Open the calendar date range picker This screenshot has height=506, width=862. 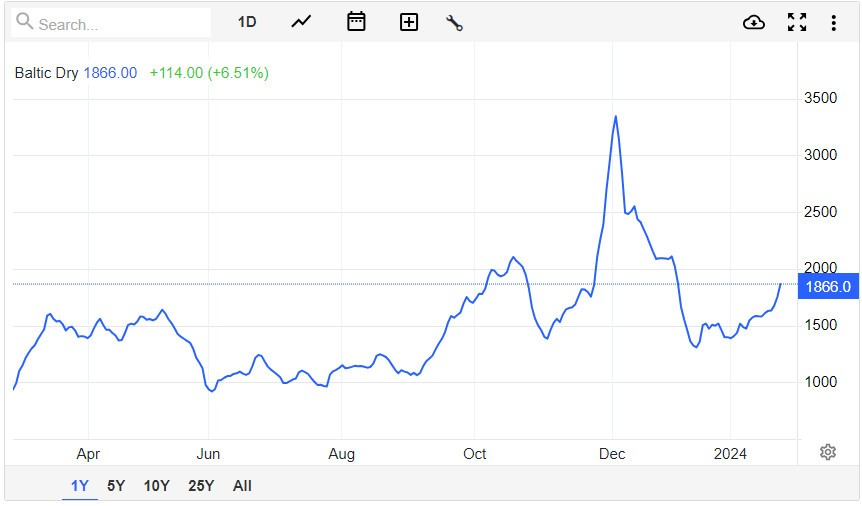[356, 22]
